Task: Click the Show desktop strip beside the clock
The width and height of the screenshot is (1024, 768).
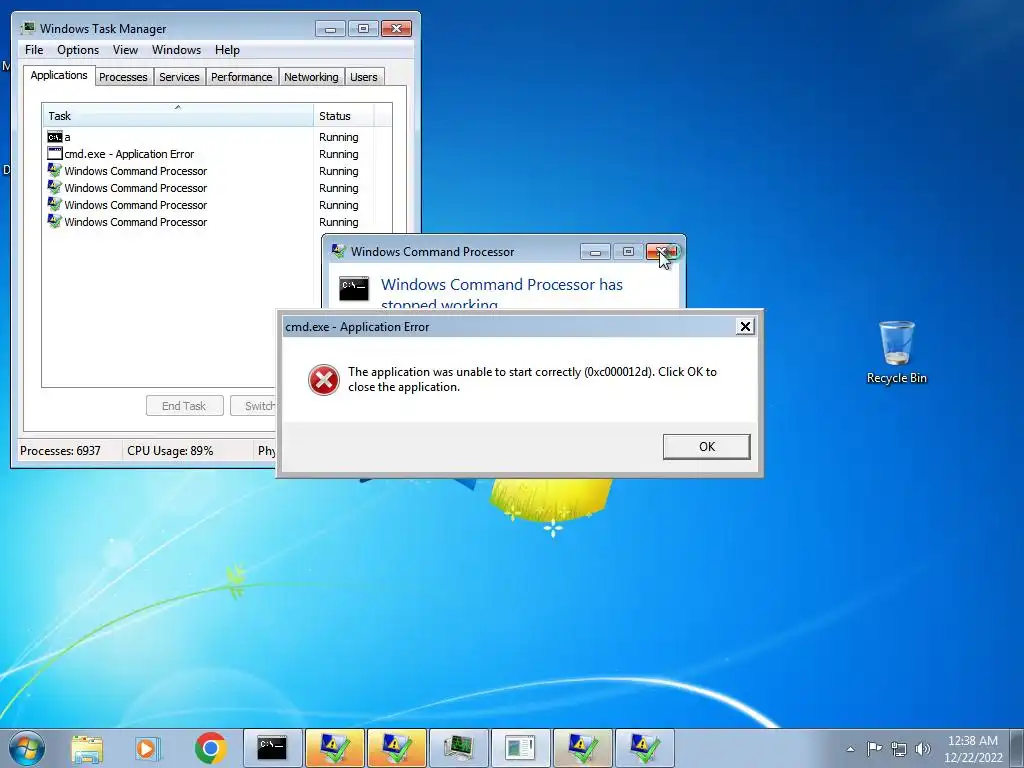Action: click(1017, 748)
